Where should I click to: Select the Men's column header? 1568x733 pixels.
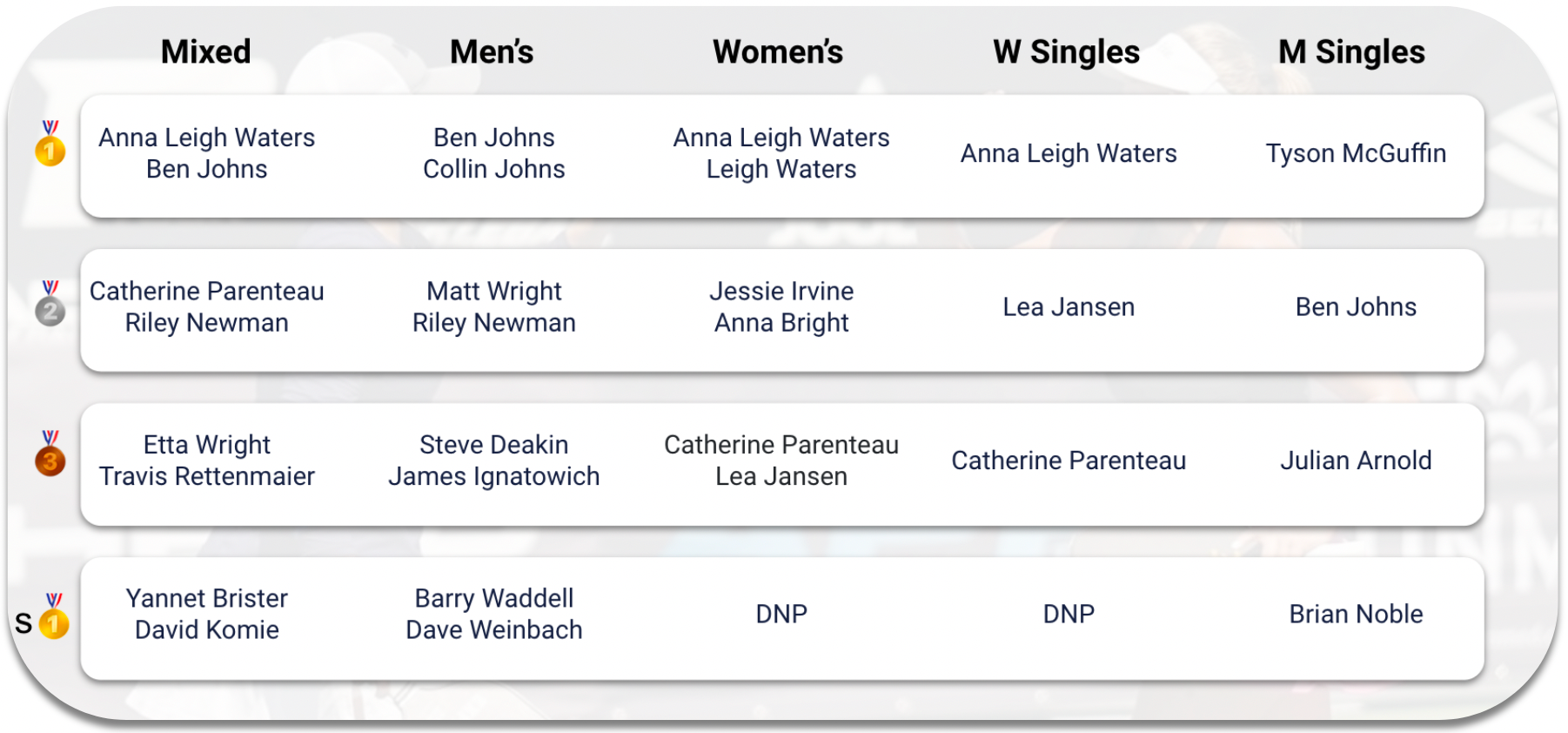point(492,52)
